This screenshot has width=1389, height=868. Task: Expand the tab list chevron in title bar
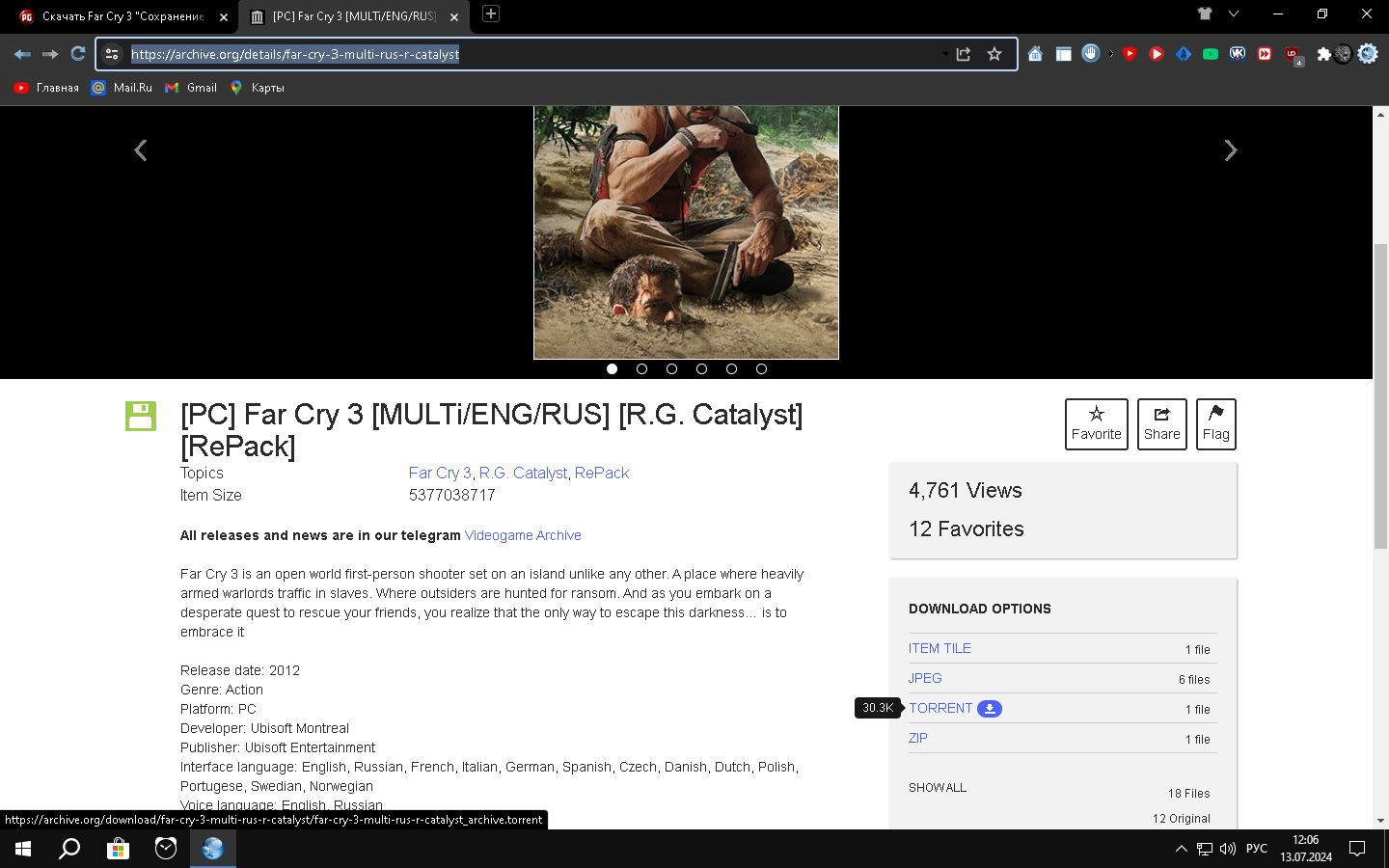point(1234,14)
